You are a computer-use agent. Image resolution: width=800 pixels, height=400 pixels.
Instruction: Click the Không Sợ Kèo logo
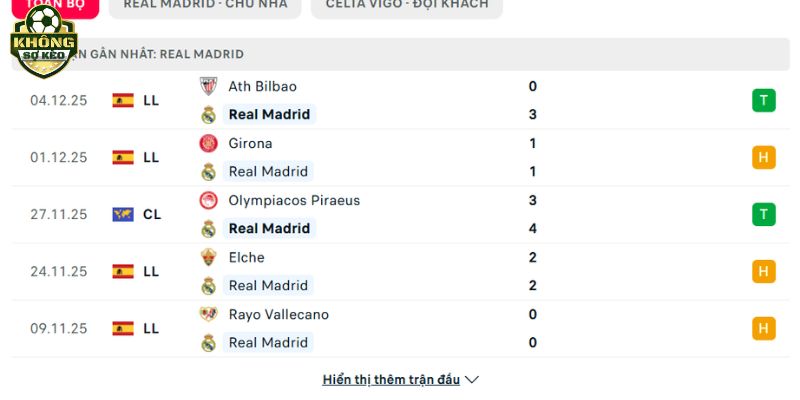pyautogui.click(x=43, y=40)
